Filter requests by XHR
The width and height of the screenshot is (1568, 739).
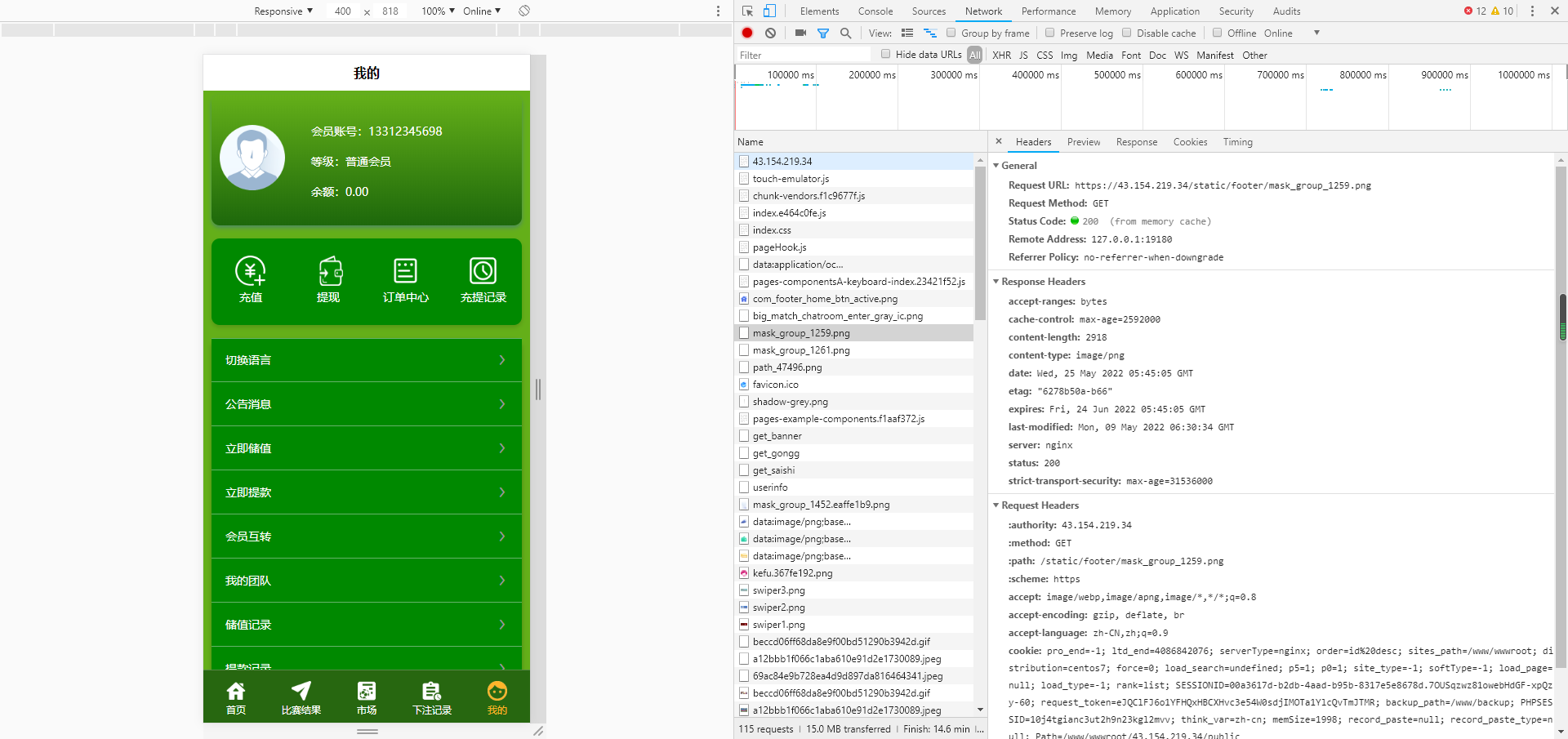click(x=1001, y=55)
